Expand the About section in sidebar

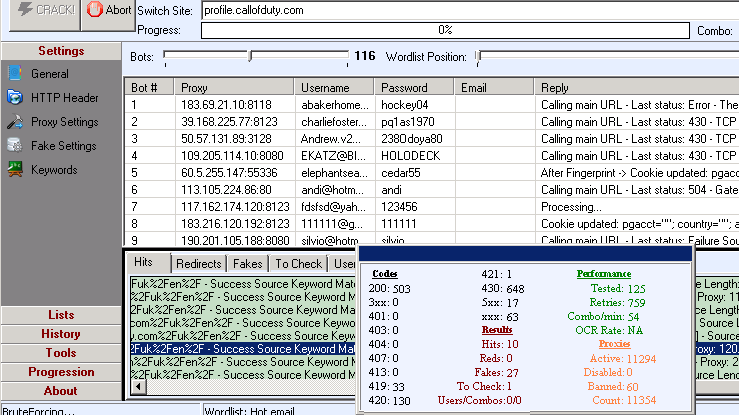61,391
